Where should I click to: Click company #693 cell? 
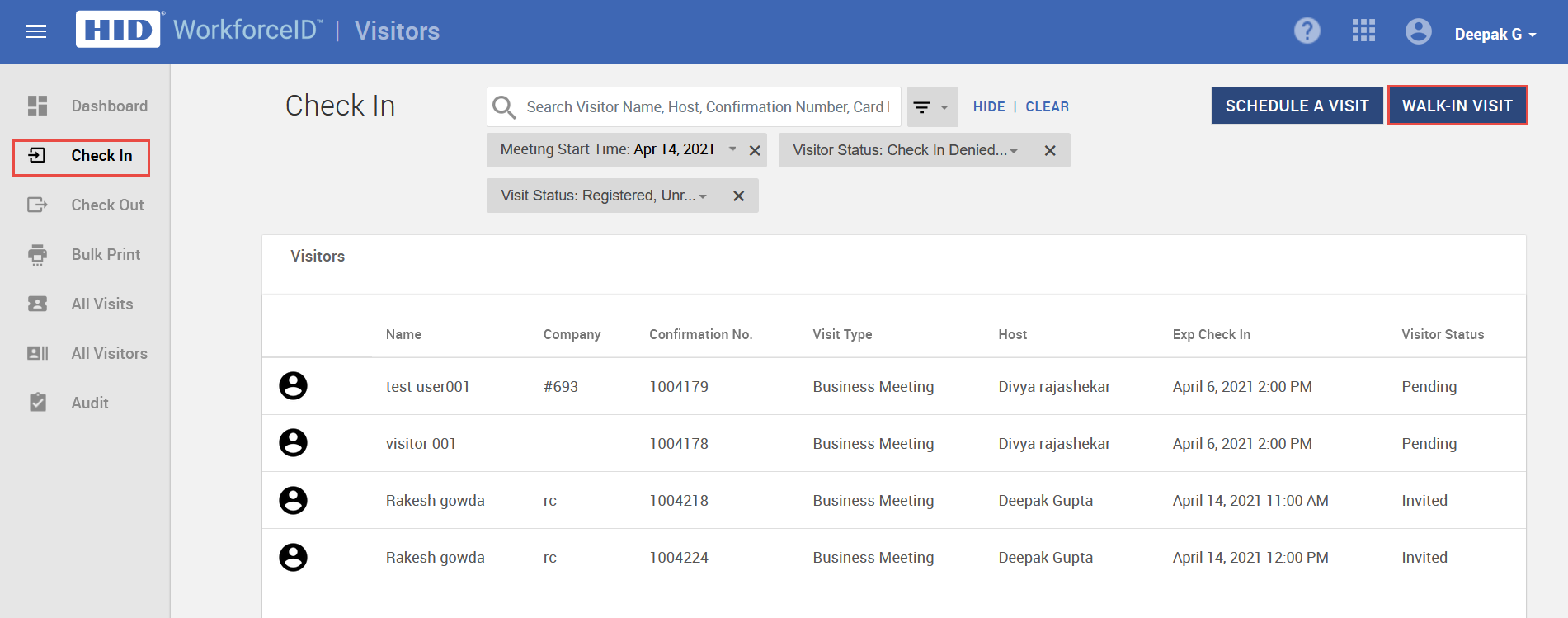561,386
